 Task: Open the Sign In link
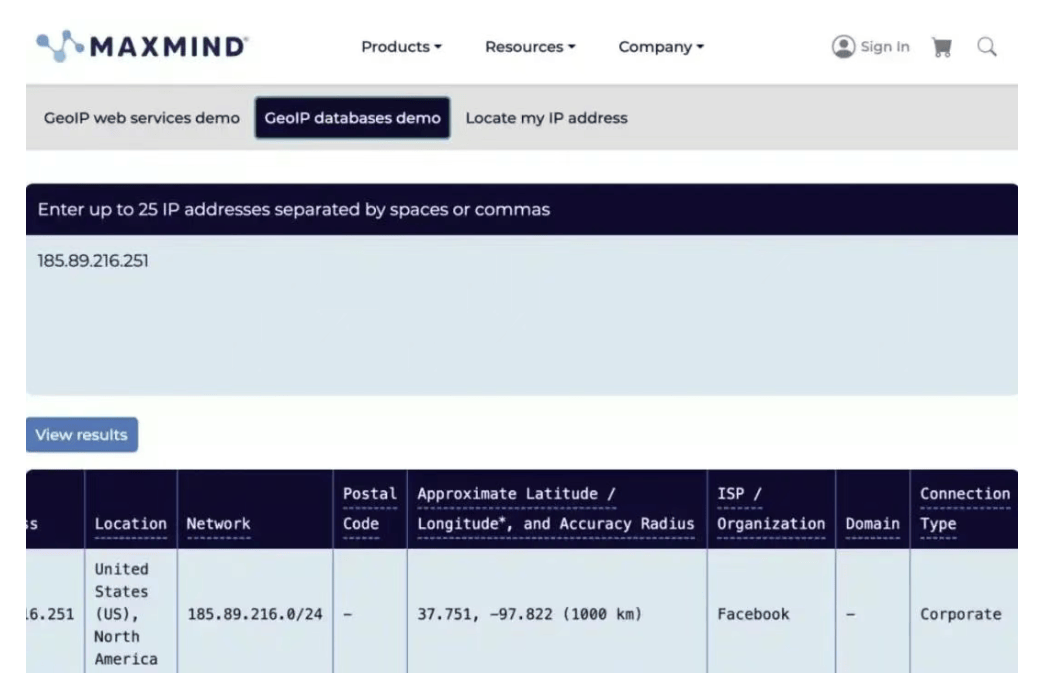click(x=884, y=46)
